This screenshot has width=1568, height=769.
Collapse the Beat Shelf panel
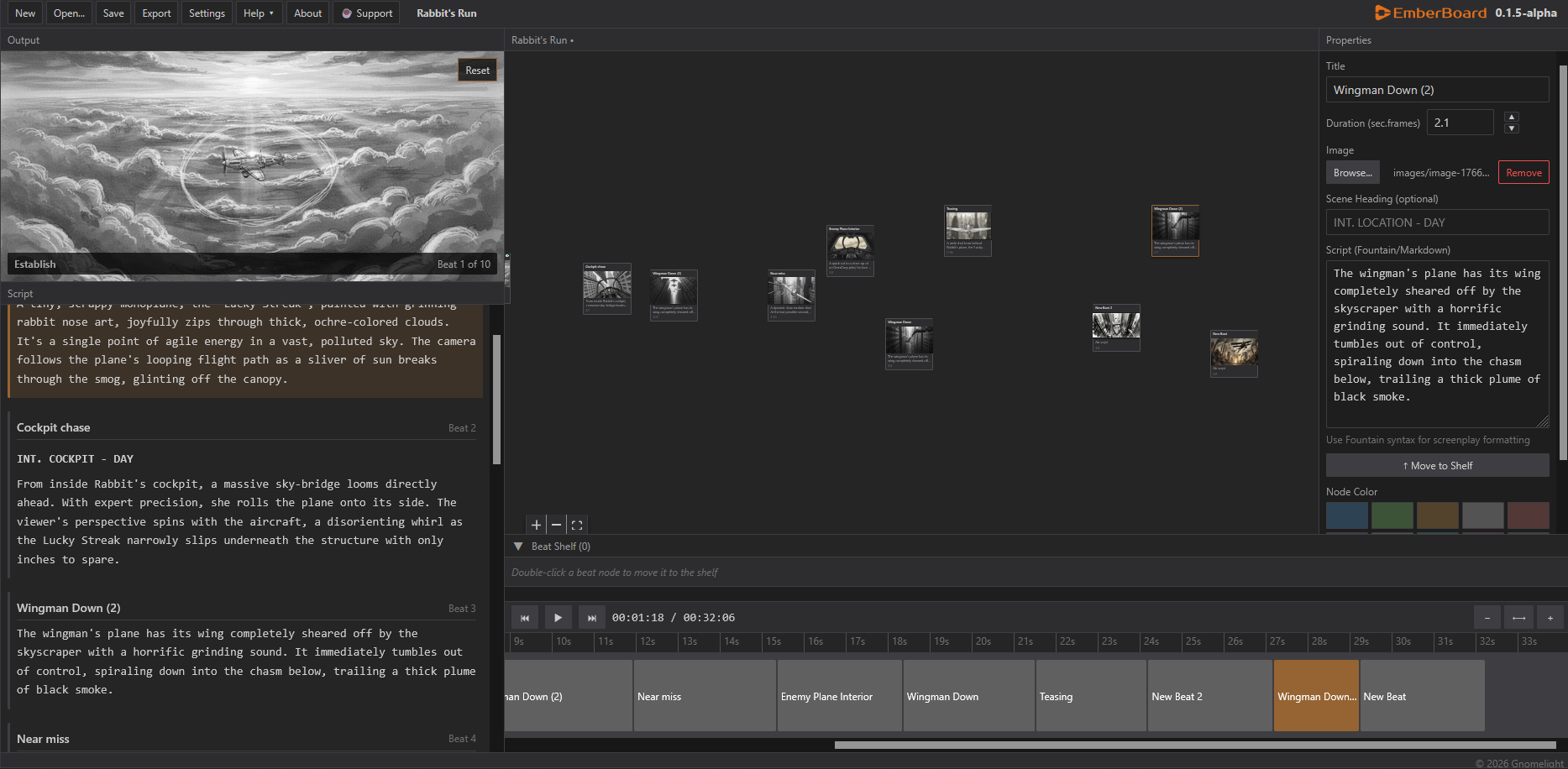[518, 547]
